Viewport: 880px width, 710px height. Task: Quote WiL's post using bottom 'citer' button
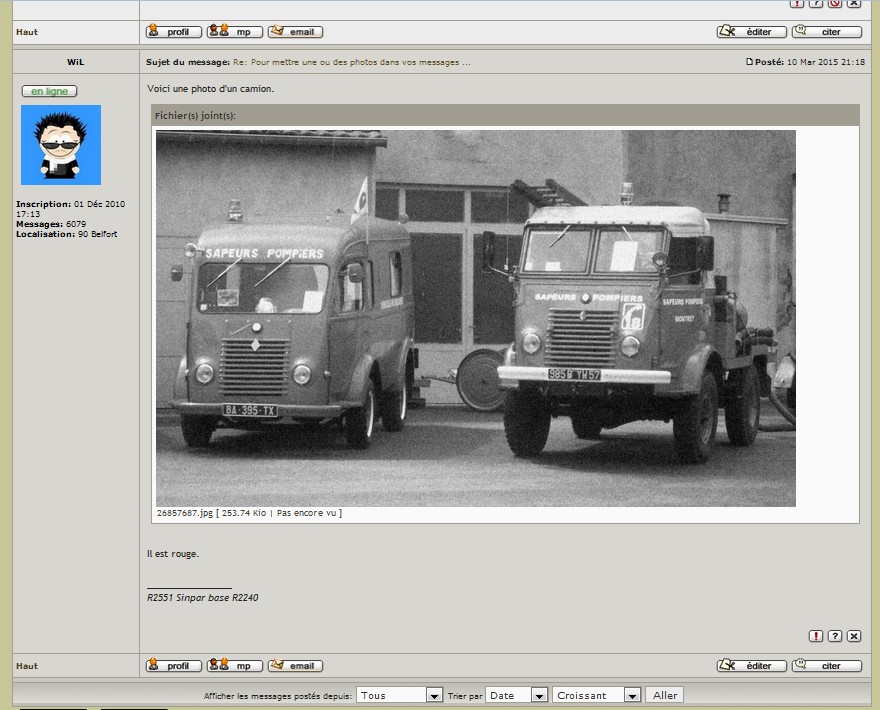[826, 666]
